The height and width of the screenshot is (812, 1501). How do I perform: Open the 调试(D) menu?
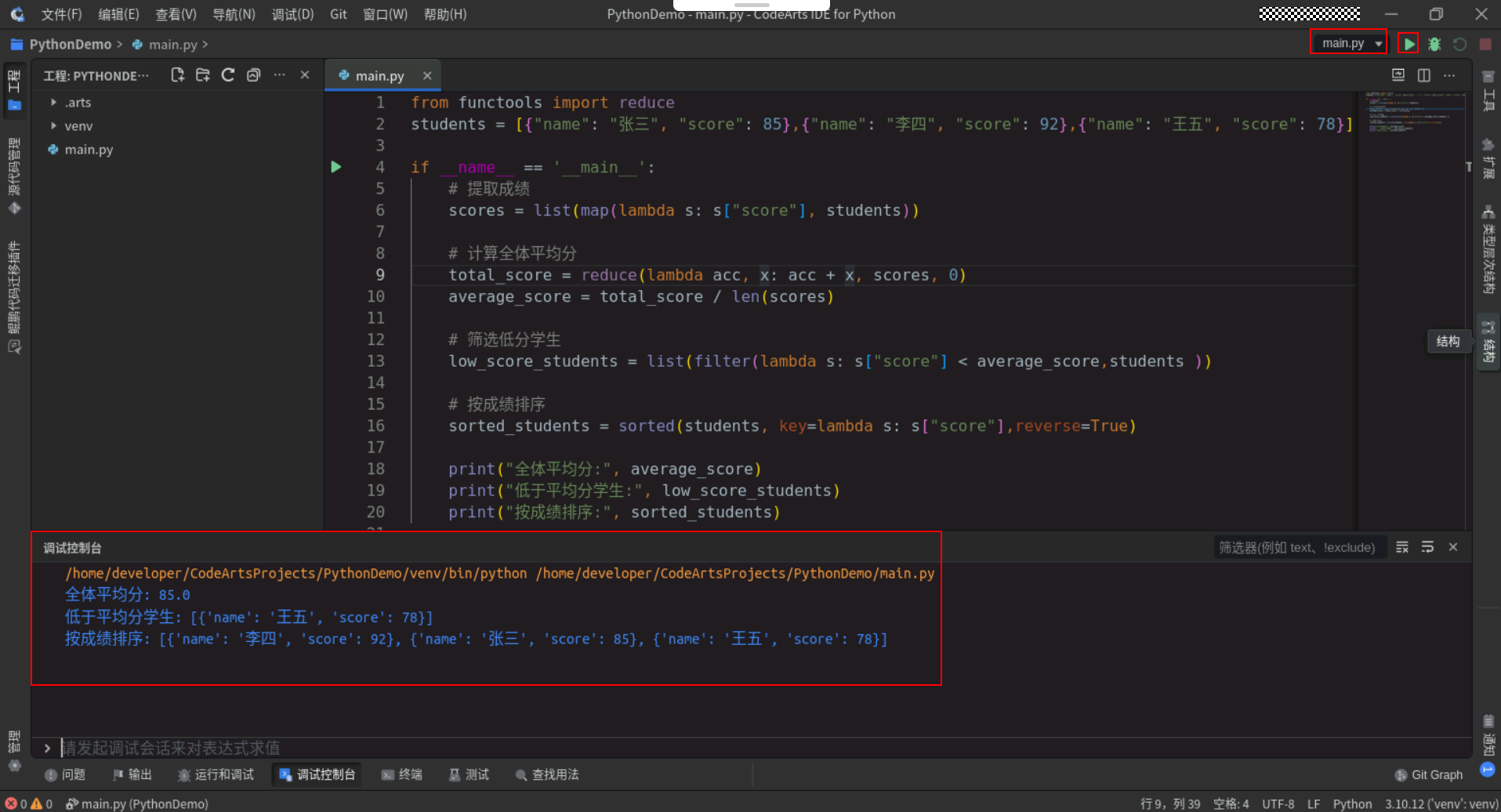click(292, 14)
